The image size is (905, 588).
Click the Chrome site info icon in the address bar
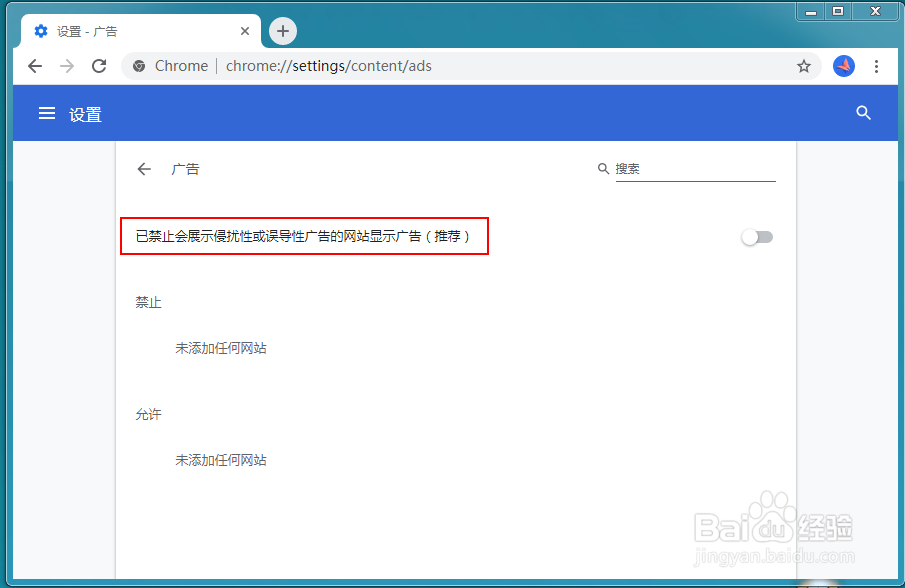point(139,66)
